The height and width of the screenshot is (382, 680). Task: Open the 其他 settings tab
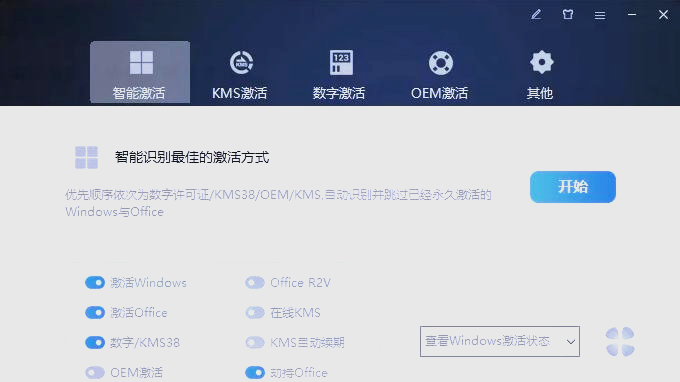(540, 75)
